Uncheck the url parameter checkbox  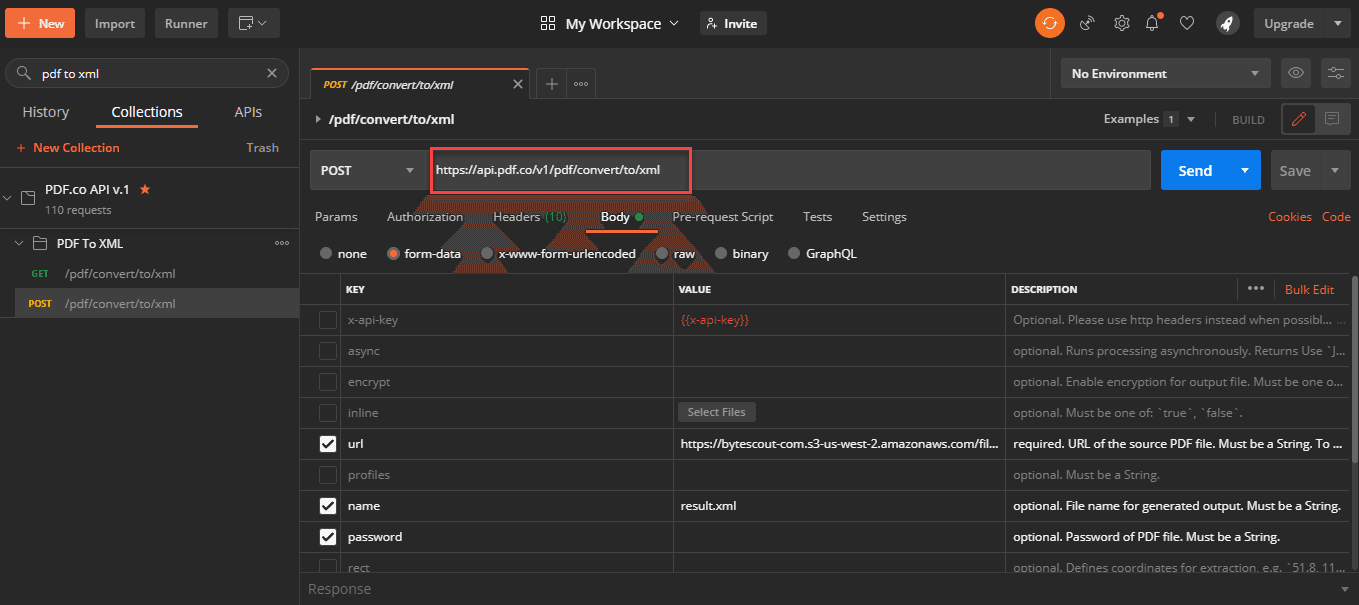[x=328, y=444]
